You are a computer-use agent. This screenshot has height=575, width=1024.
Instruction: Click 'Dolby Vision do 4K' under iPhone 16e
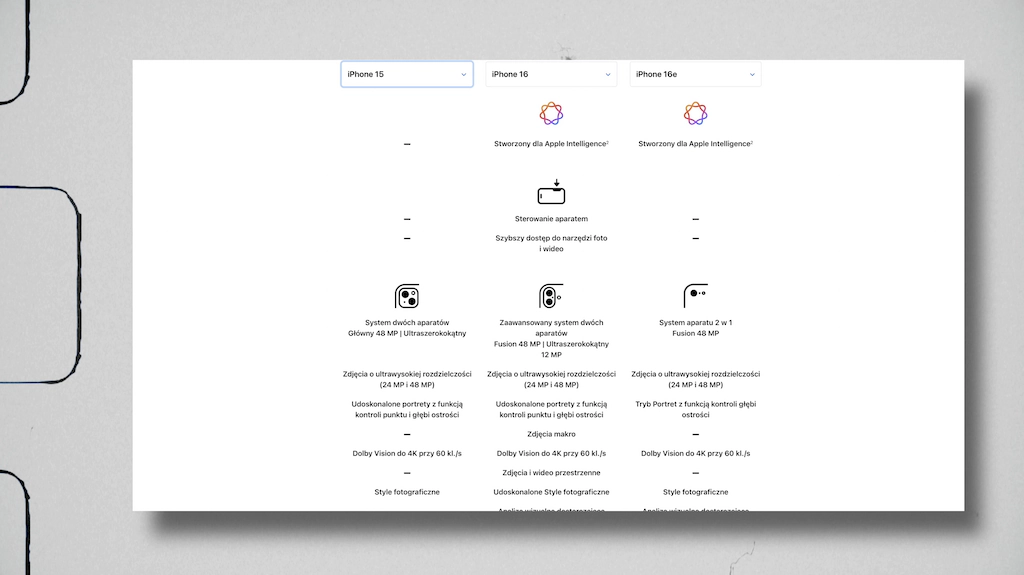696,453
